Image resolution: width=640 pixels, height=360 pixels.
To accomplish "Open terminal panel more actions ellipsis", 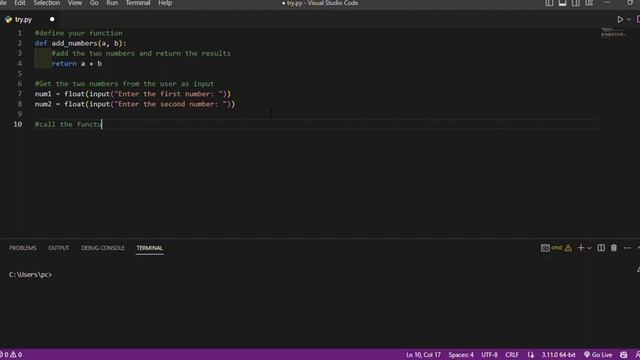I will (627, 248).
